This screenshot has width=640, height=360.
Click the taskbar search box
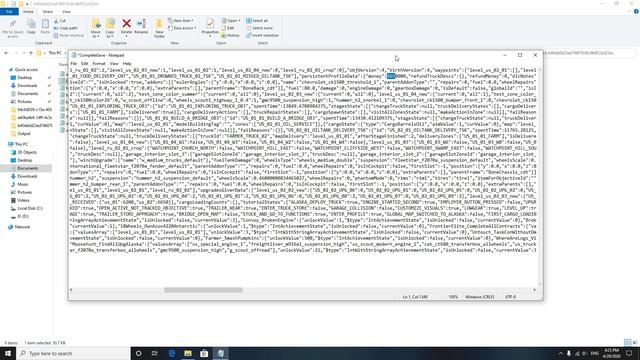[73, 353]
